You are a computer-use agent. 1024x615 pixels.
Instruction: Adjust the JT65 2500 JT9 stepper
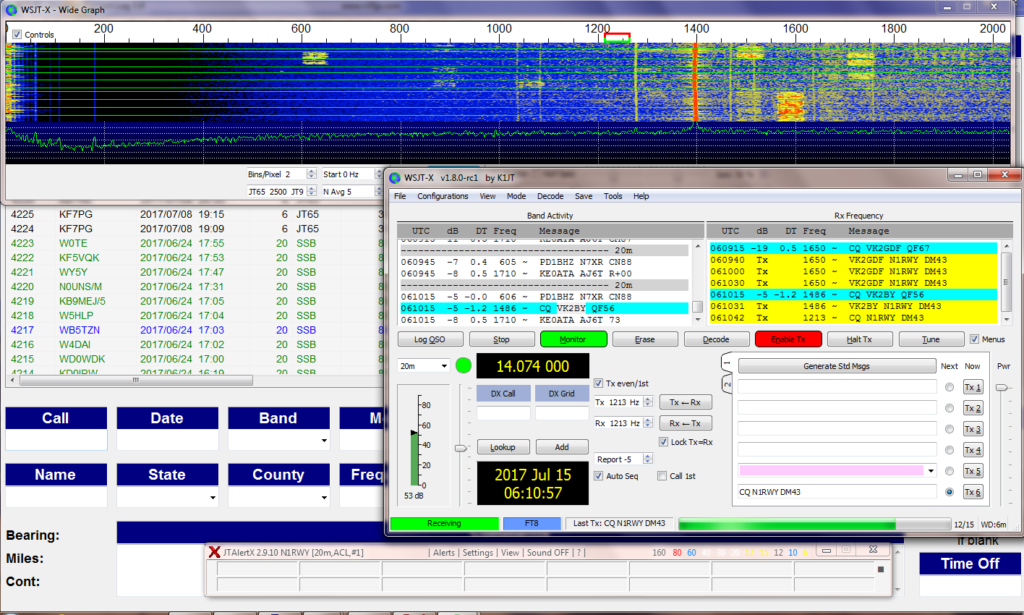pos(312,191)
